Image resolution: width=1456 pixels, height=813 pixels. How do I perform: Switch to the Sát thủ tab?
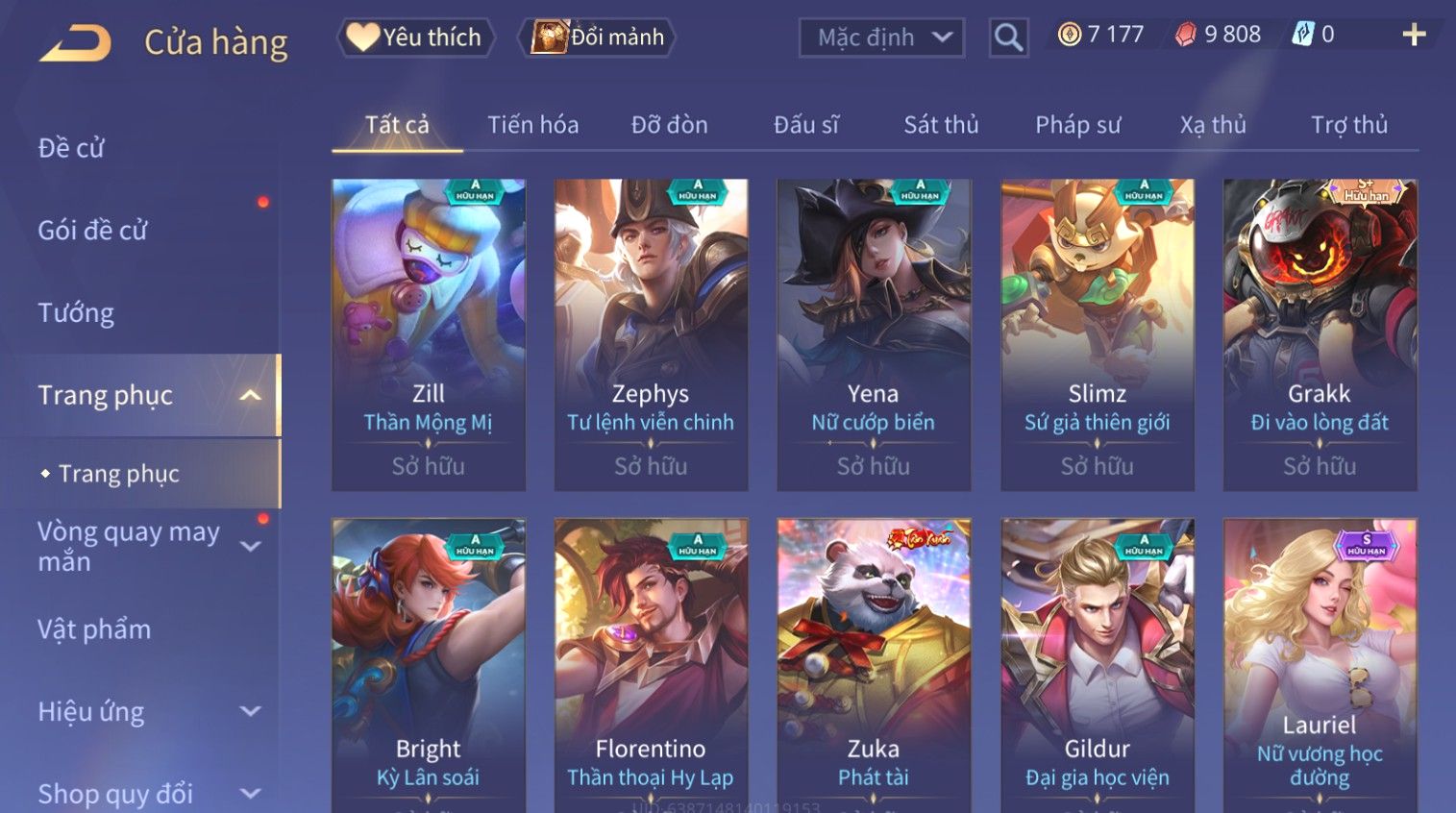click(941, 125)
